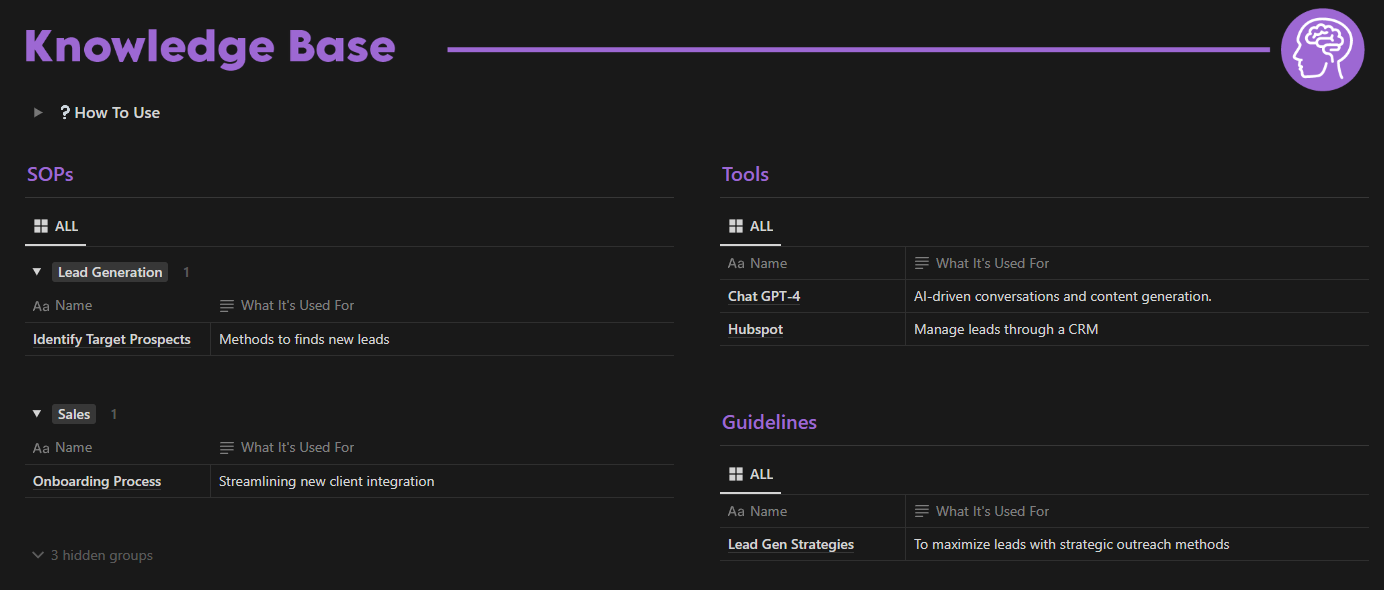Collapse the Sales group
1384x590 pixels.
click(x=37, y=414)
